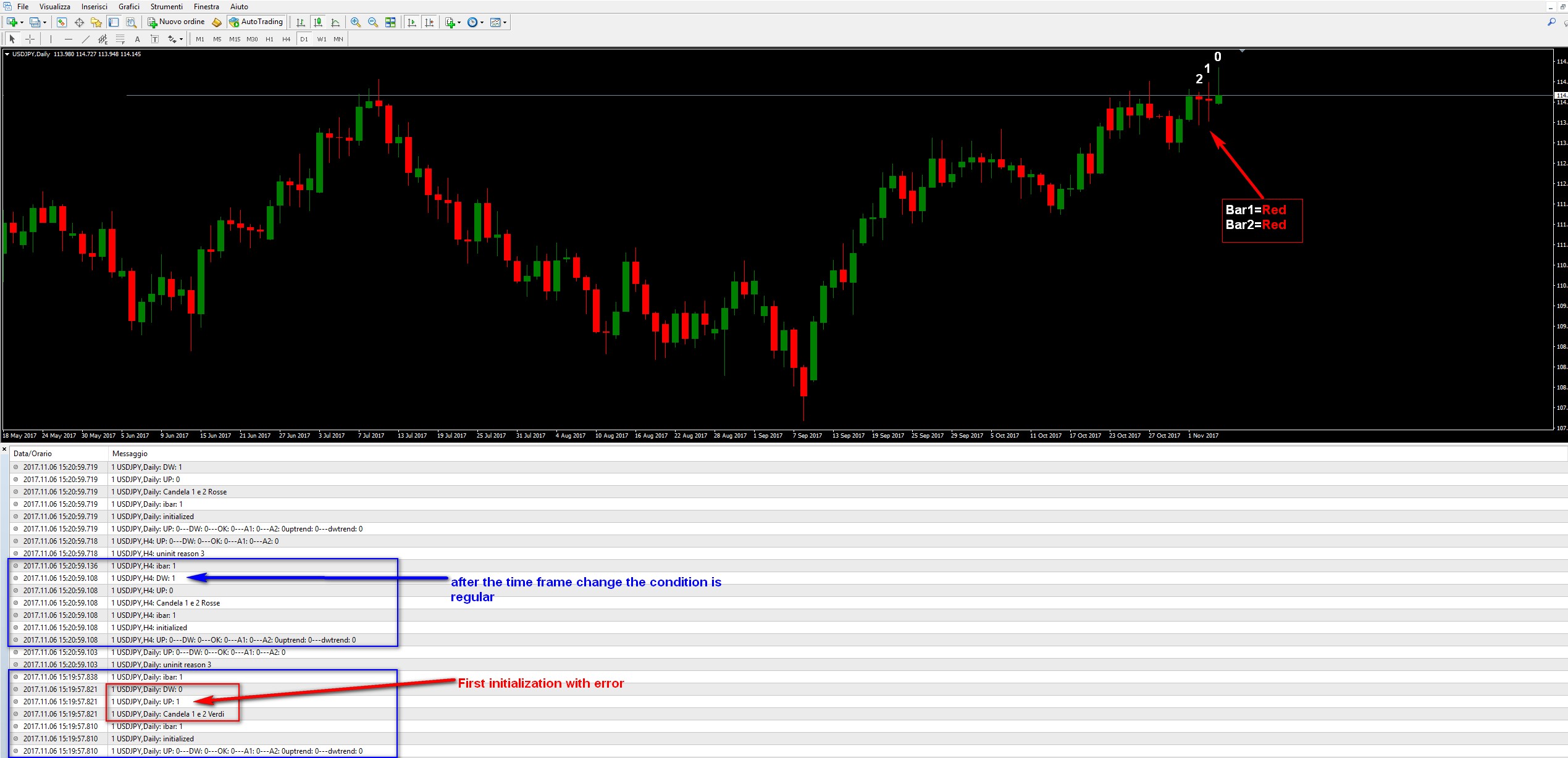Screen dimensions: 1568x758
Task: Tile chart windows with the grid icon
Action: (x=390, y=22)
